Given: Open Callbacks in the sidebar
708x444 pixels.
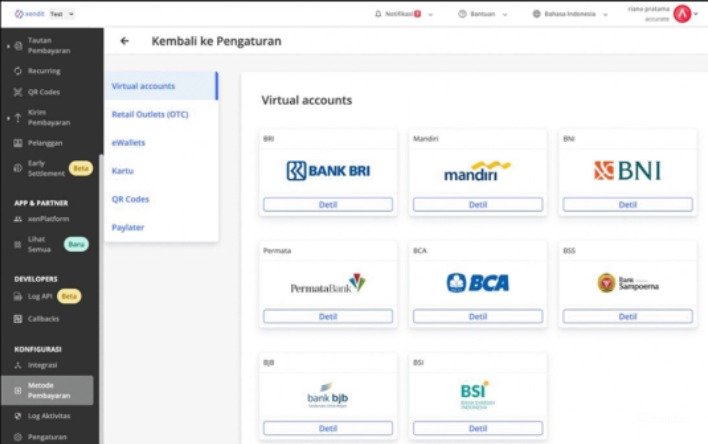Looking at the screenshot, I should (43, 319).
